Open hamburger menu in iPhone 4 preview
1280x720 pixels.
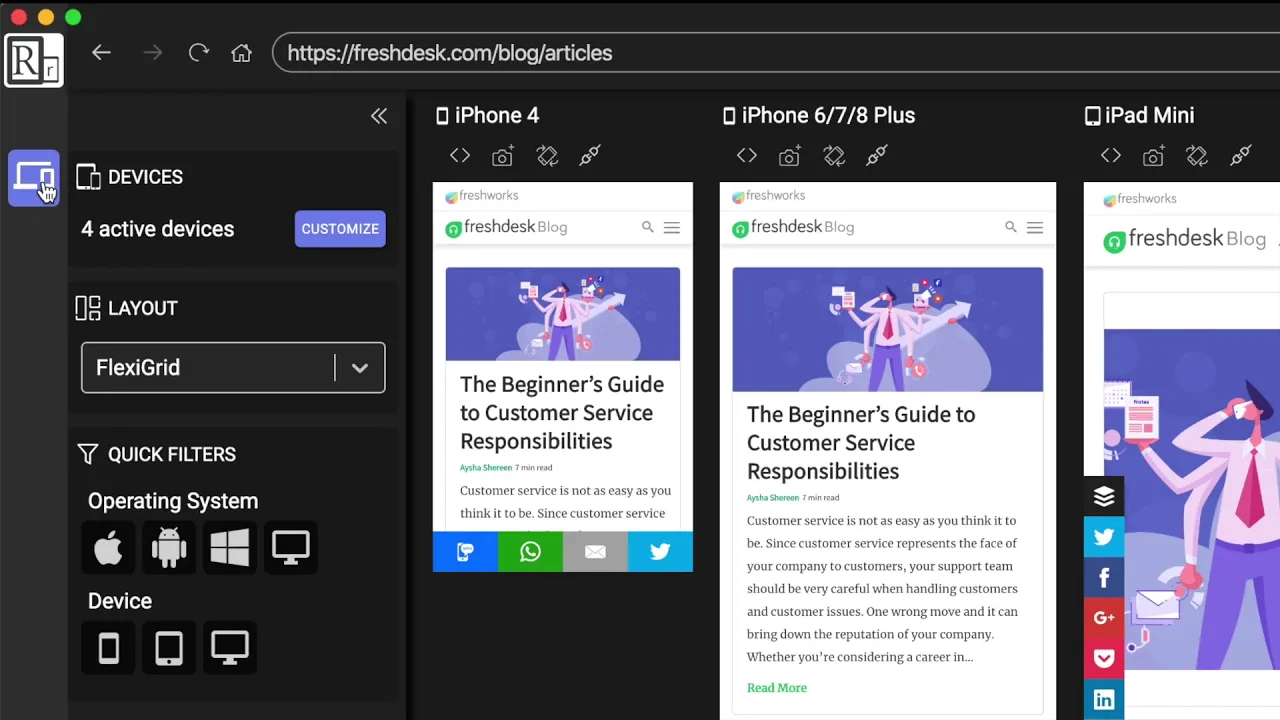pyautogui.click(x=672, y=228)
